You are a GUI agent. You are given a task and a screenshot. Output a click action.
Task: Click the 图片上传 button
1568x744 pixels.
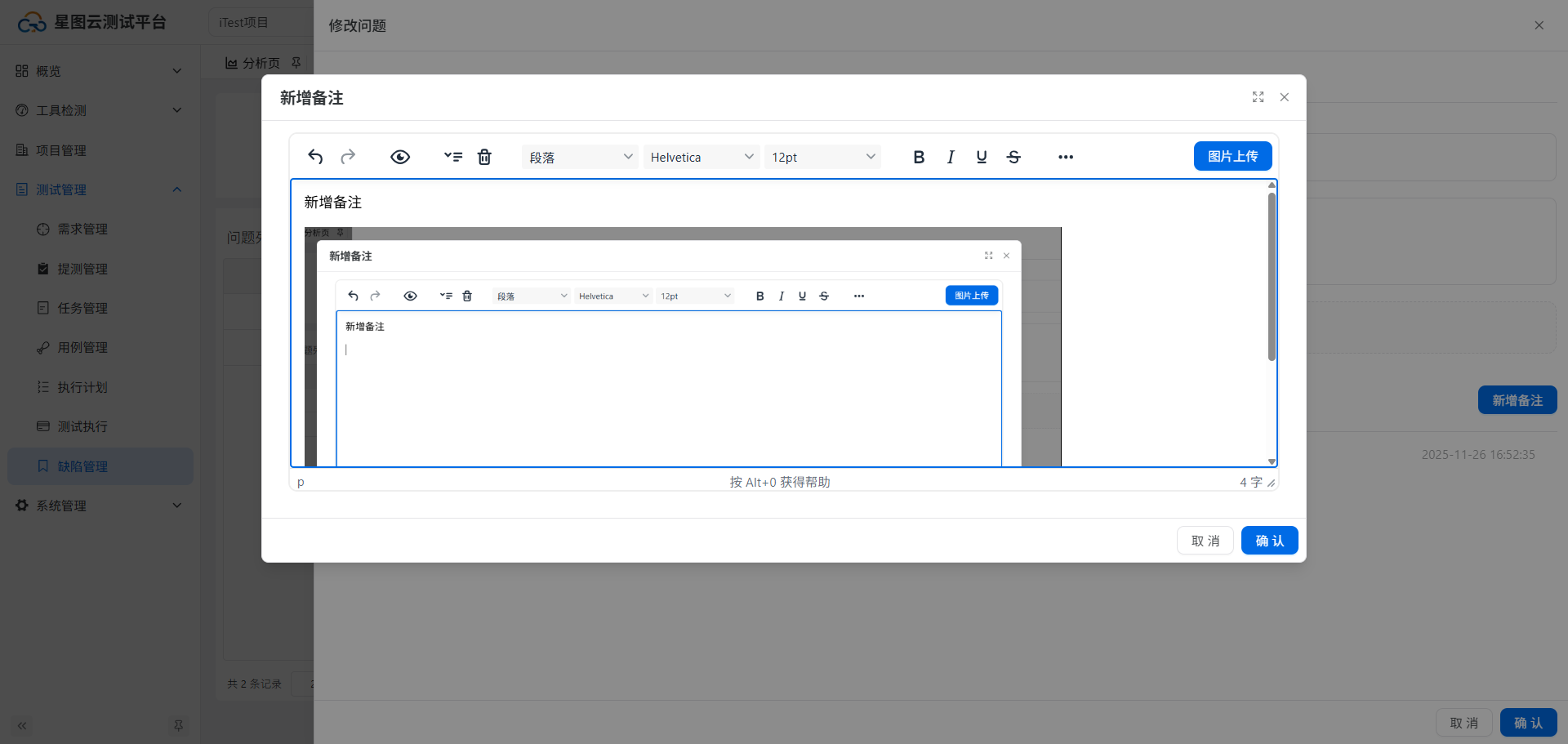[x=1232, y=156]
